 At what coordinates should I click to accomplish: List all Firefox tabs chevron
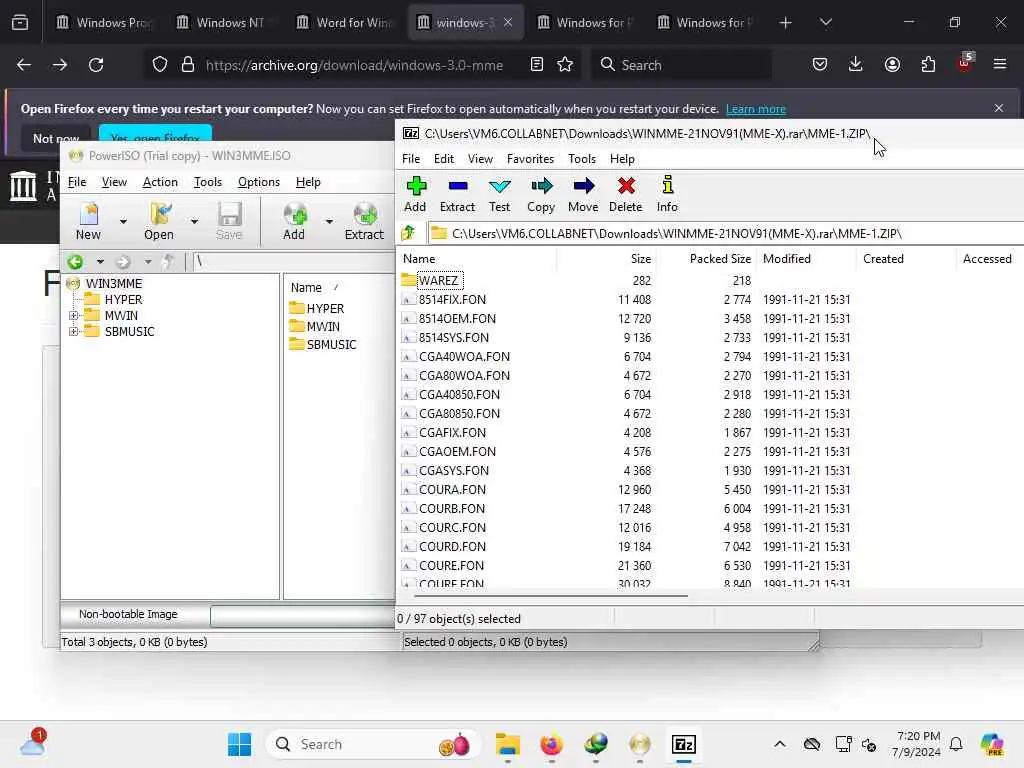point(825,22)
